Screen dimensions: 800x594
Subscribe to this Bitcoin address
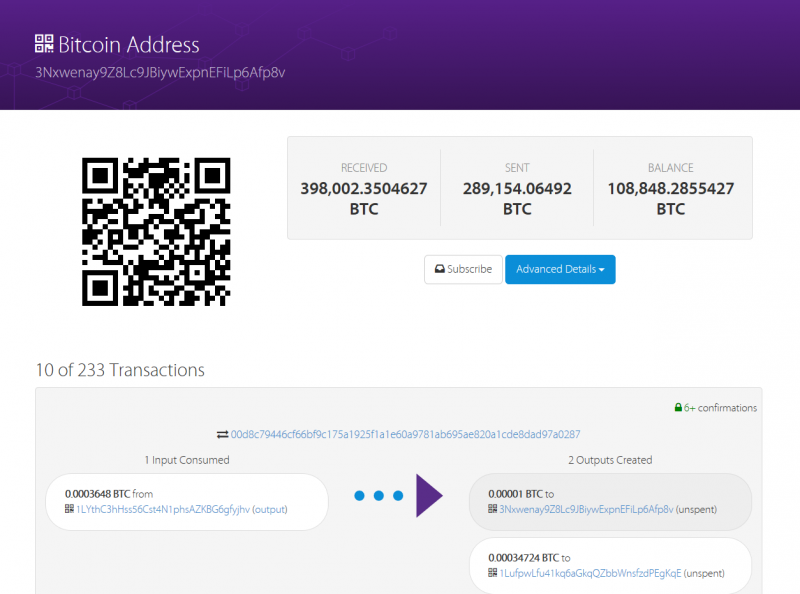click(x=463, y=269)
